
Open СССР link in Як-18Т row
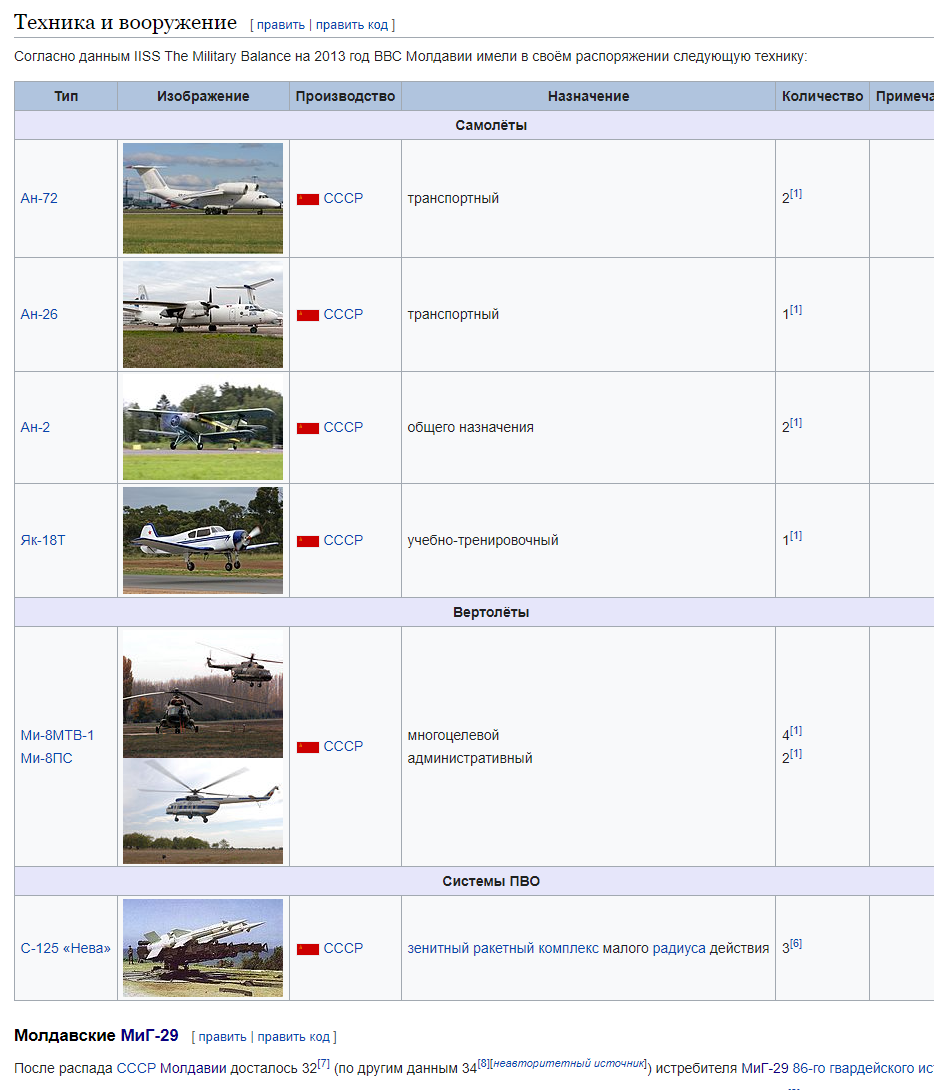343,540
